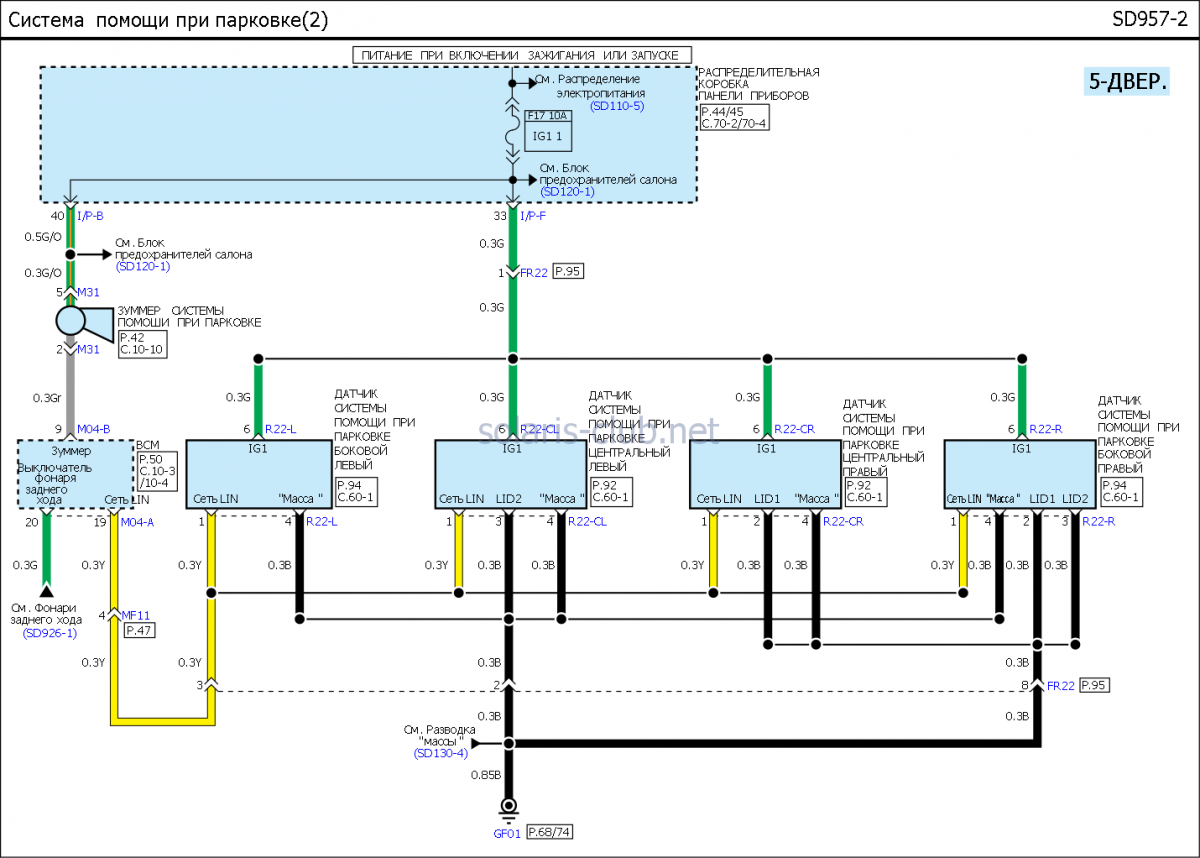The height and width of the screenshot is (858, 1200).
Task: Click the 0.3Gr wire label
Action: (x=48, y=397)
